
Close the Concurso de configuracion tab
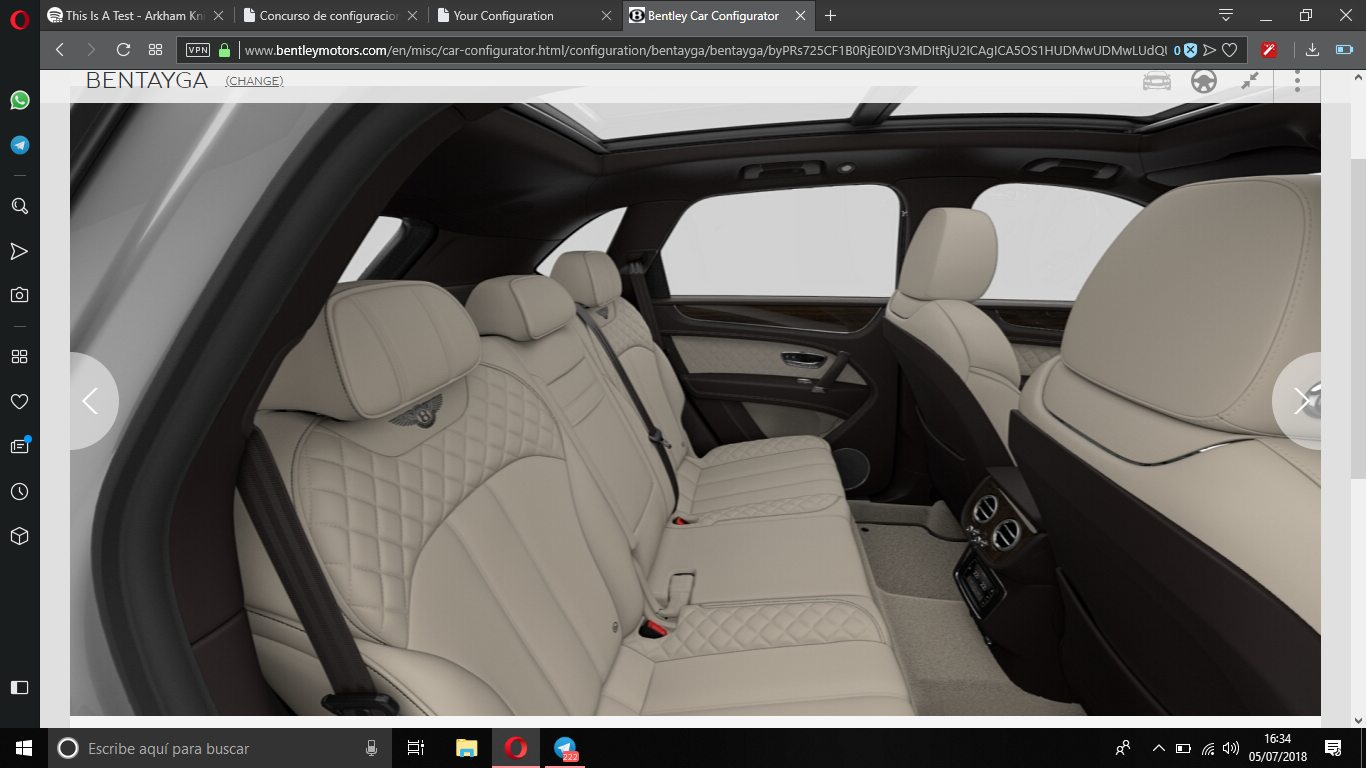pos(413,16)
